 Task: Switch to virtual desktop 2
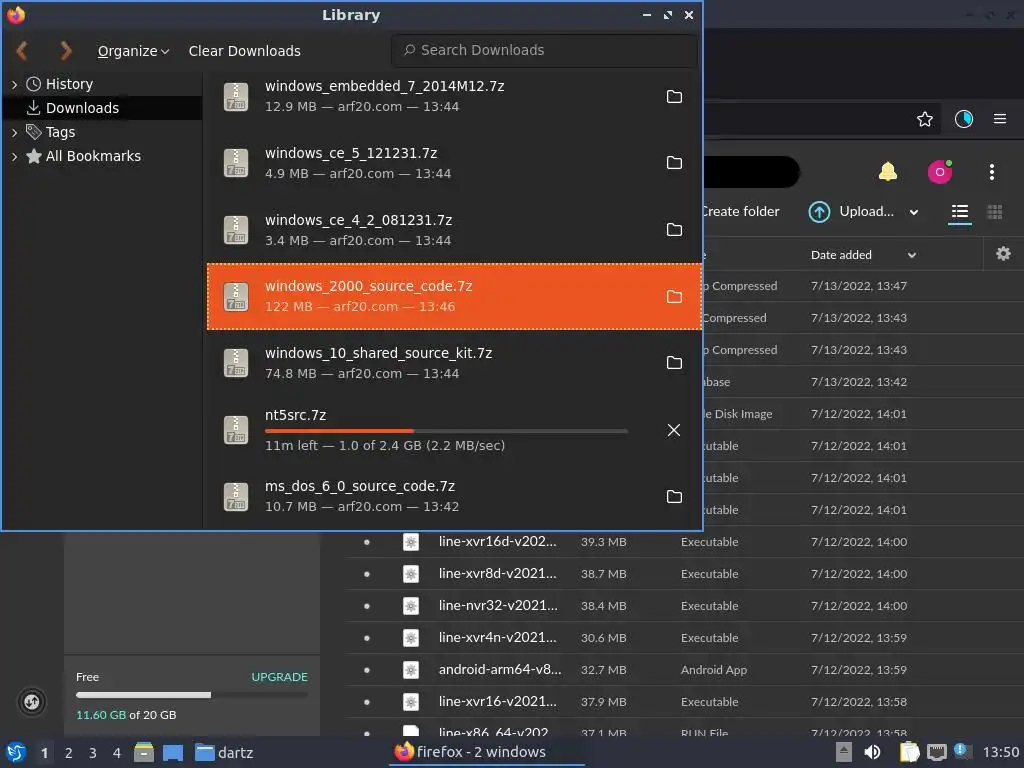[x=69, y=753]
